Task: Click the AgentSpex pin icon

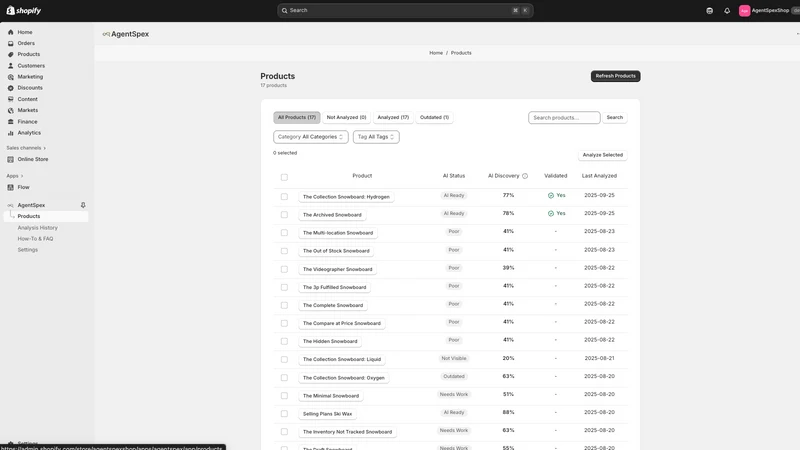Action: tap(83, 205)
